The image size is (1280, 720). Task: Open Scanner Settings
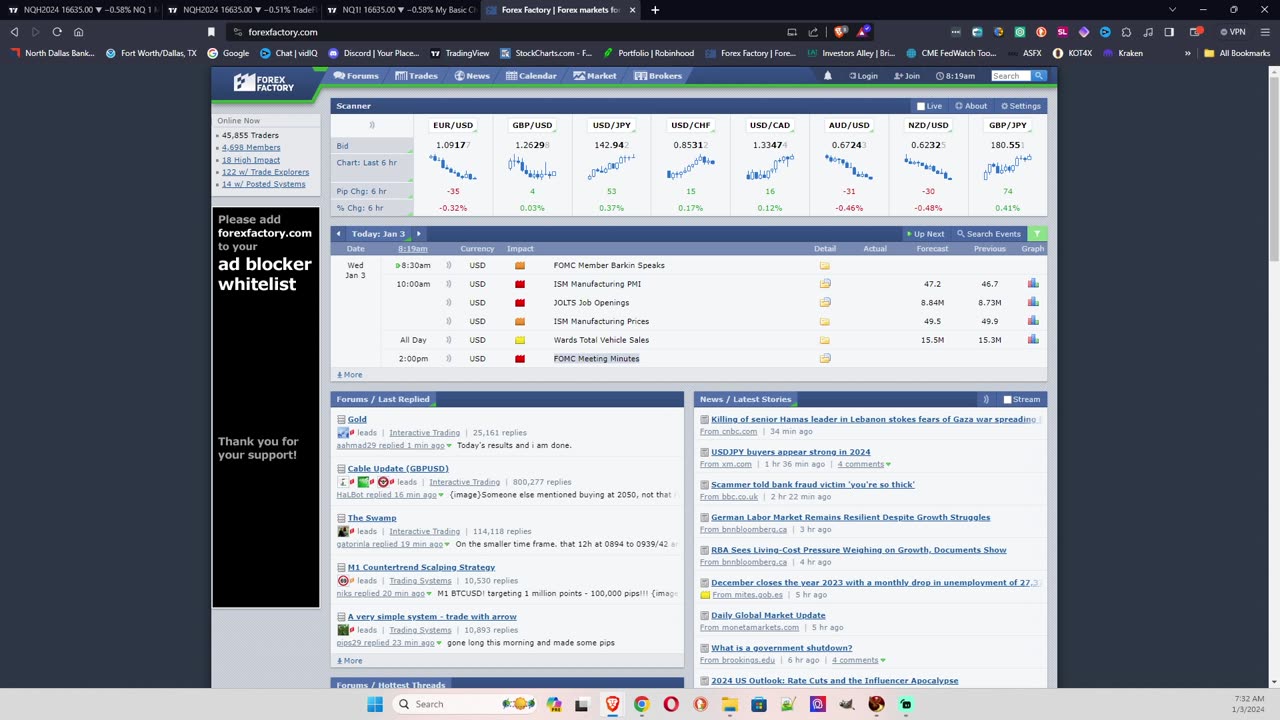[1021, 106]
